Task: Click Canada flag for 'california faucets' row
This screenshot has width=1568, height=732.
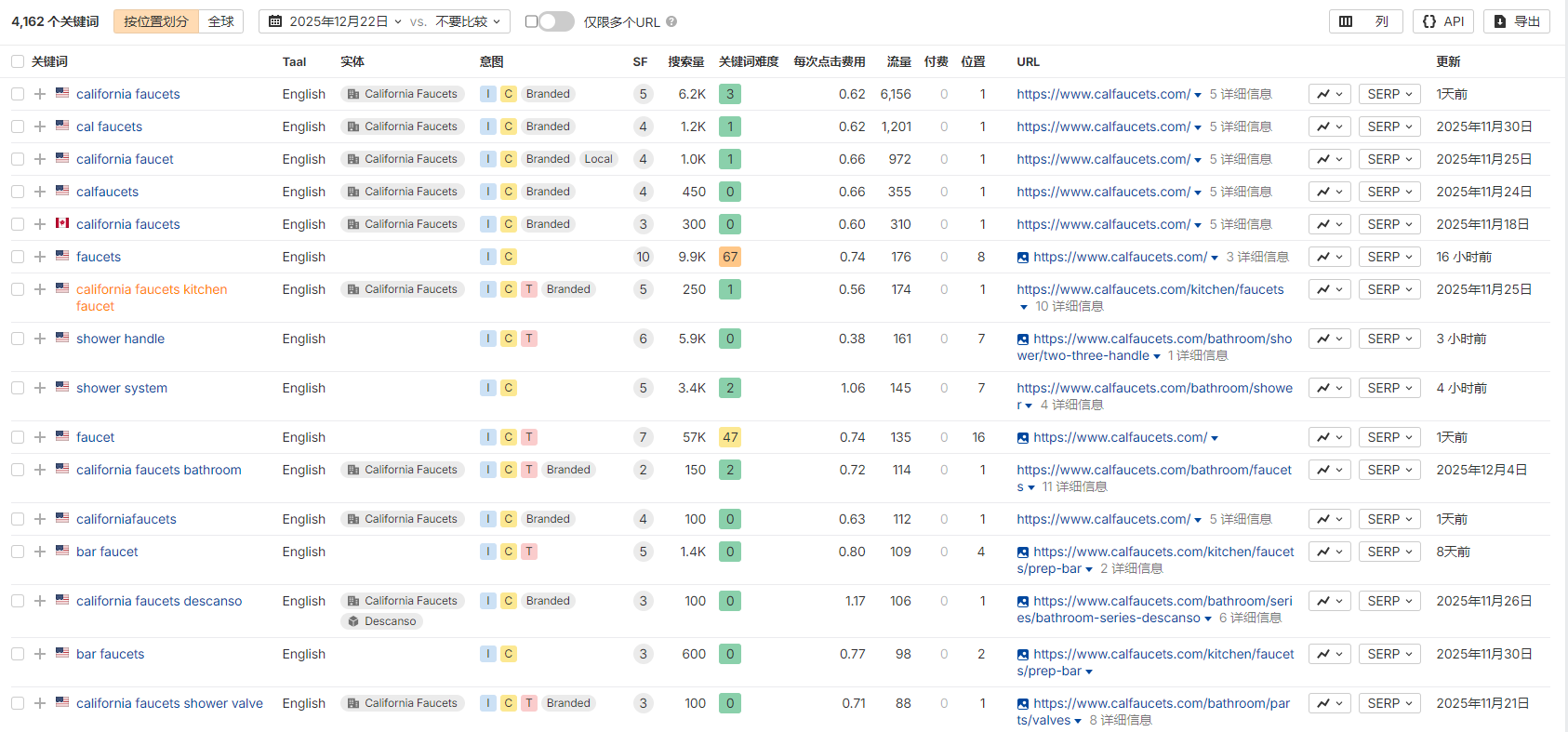Action: [x=62, y=223]
